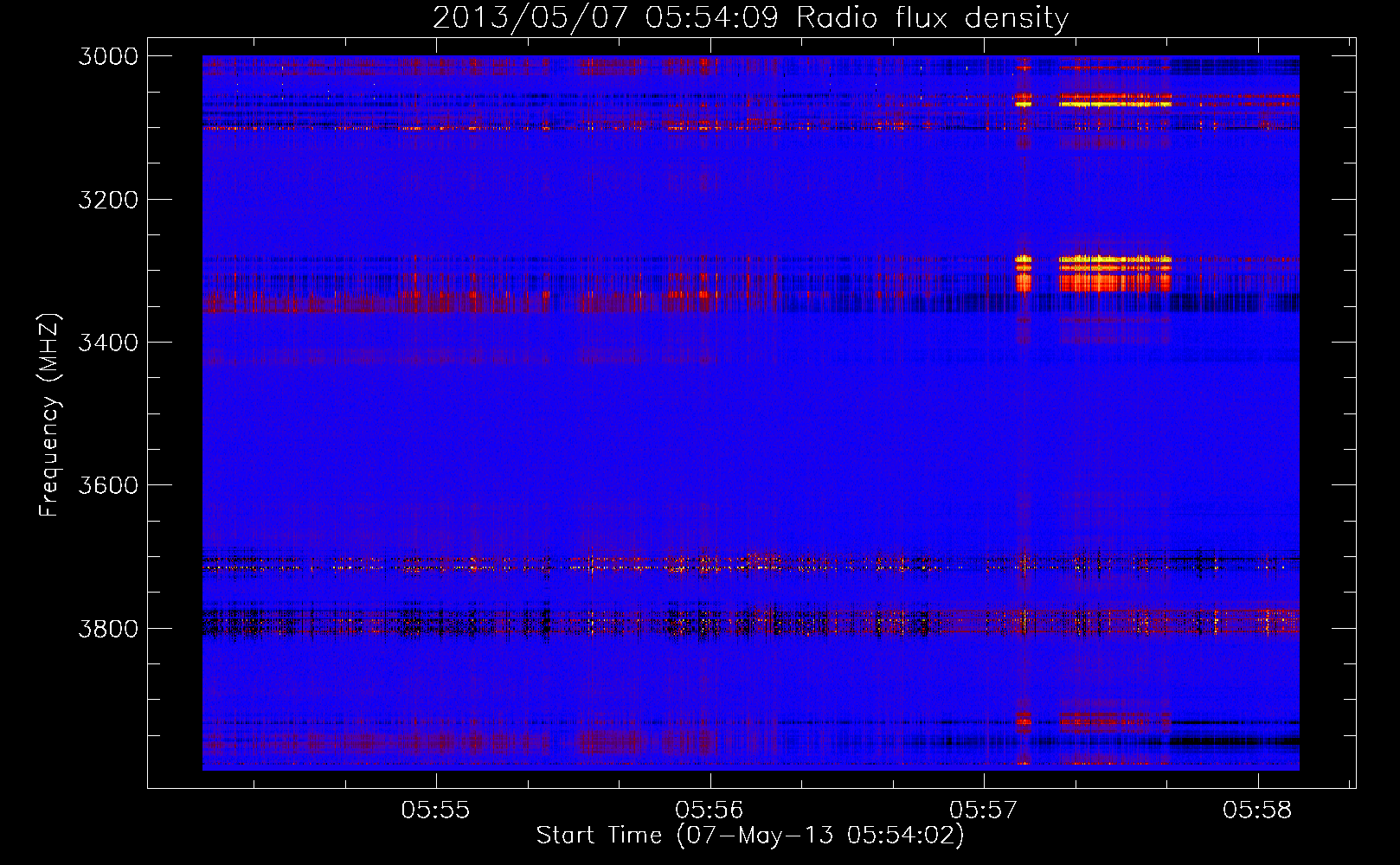Screen dimensions: 1400x865
Task: Click the plot title '2013/05/07 05:54:09 Radio flux density'
Action: tap(750, 17)
